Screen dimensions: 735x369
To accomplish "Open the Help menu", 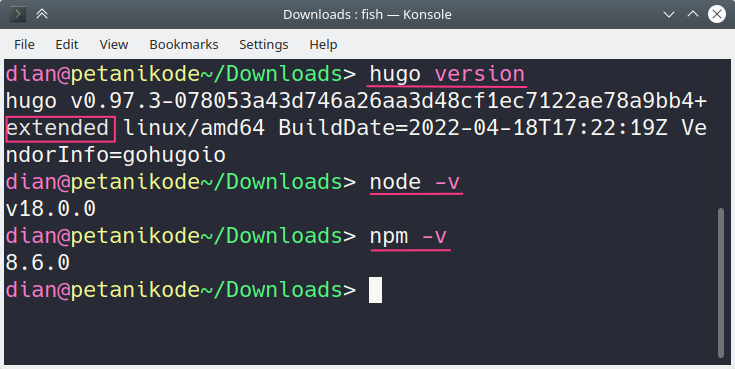I will (x=323, y=45).
